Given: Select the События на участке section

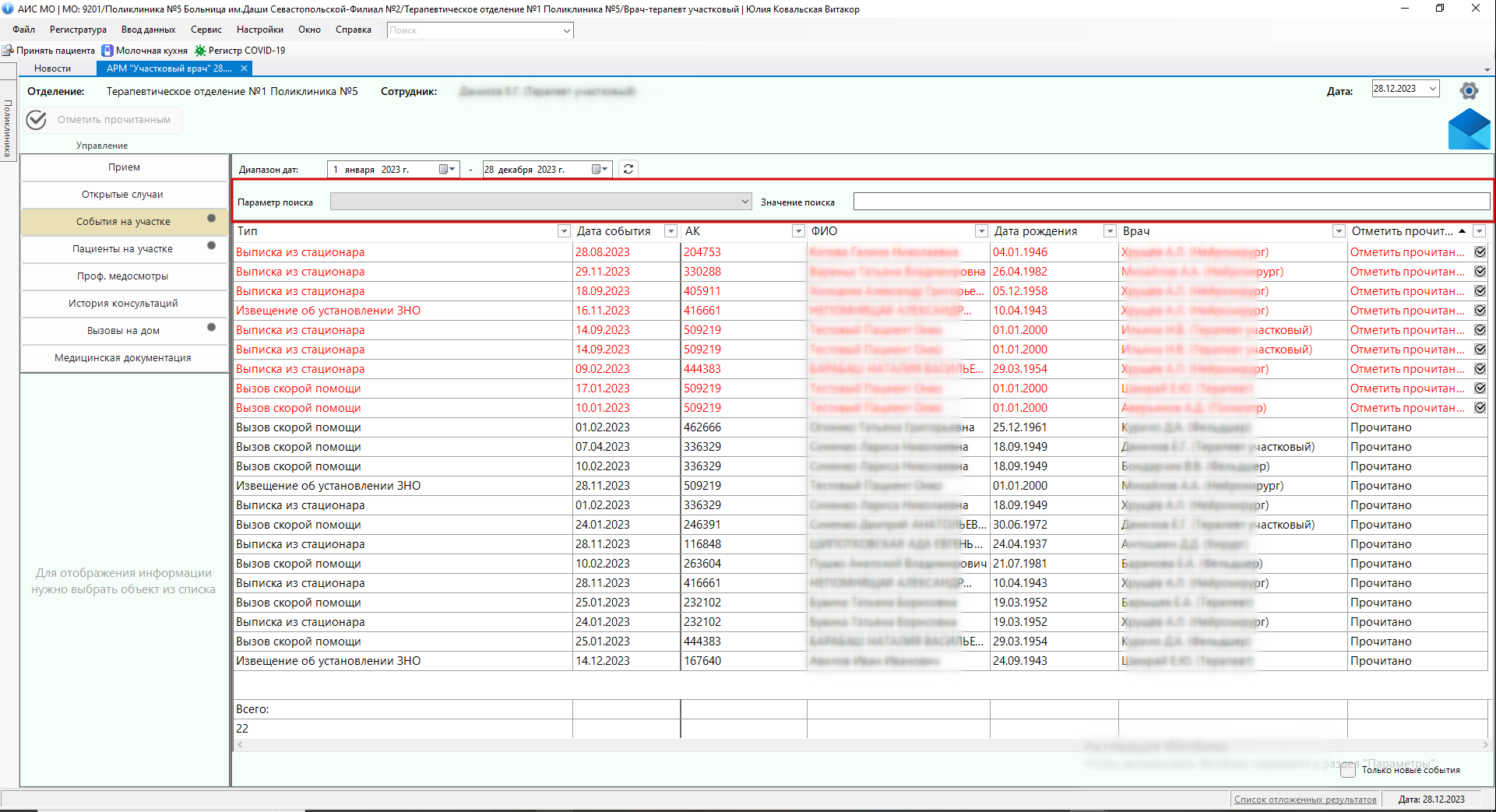Looking at the screenshot, I should (x=124, y=222).
